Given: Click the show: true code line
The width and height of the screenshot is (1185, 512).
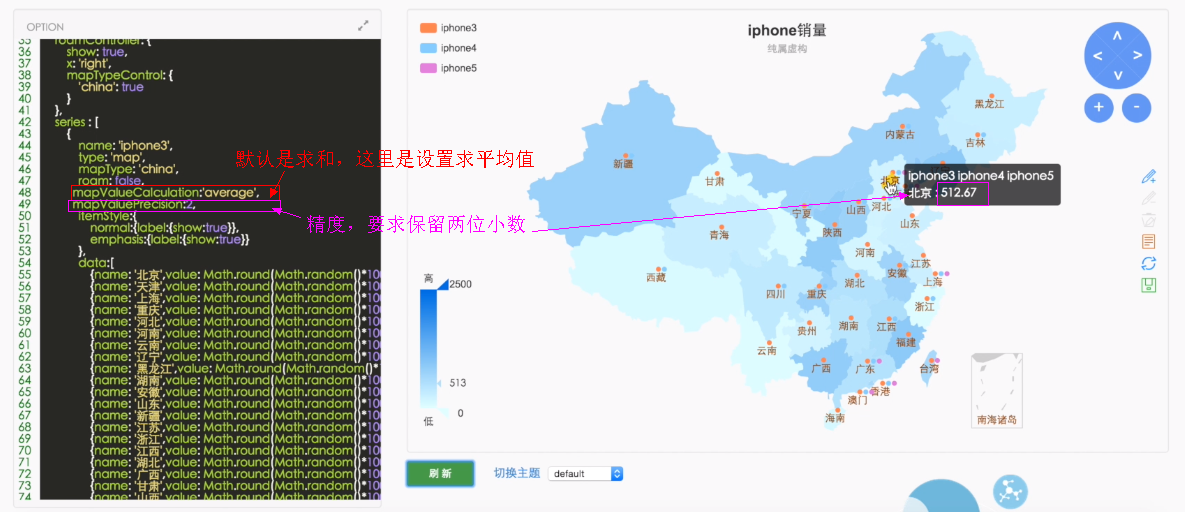Looking at the screenshot, I should click(x=97, y=51).
